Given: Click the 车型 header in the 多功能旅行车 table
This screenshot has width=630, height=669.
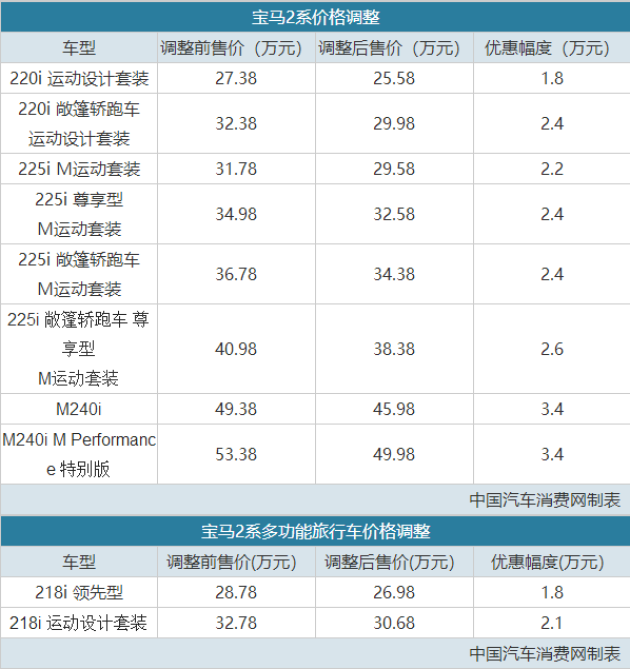Looking at the screenshot, I should 79,562.
